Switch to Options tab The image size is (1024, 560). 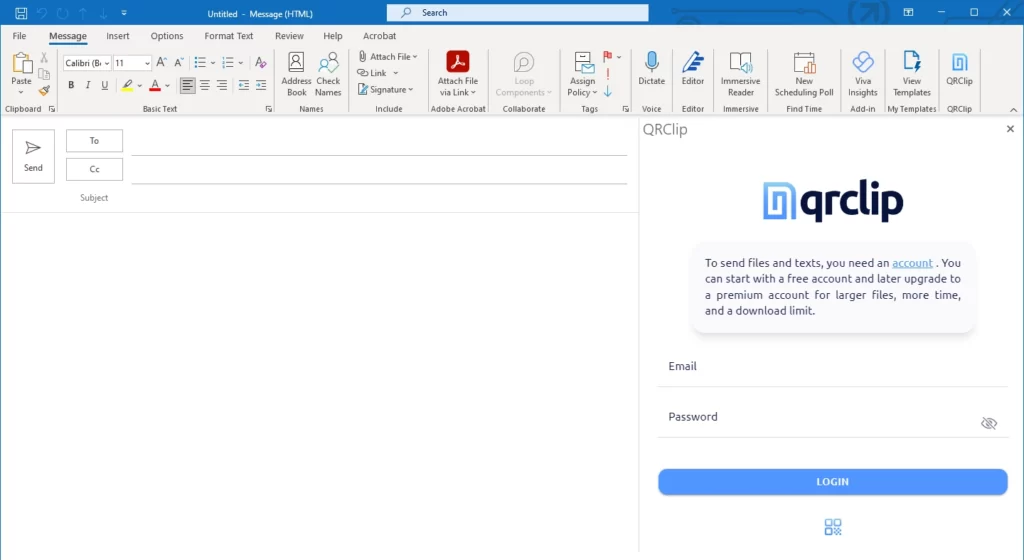[x=167, y=36]
